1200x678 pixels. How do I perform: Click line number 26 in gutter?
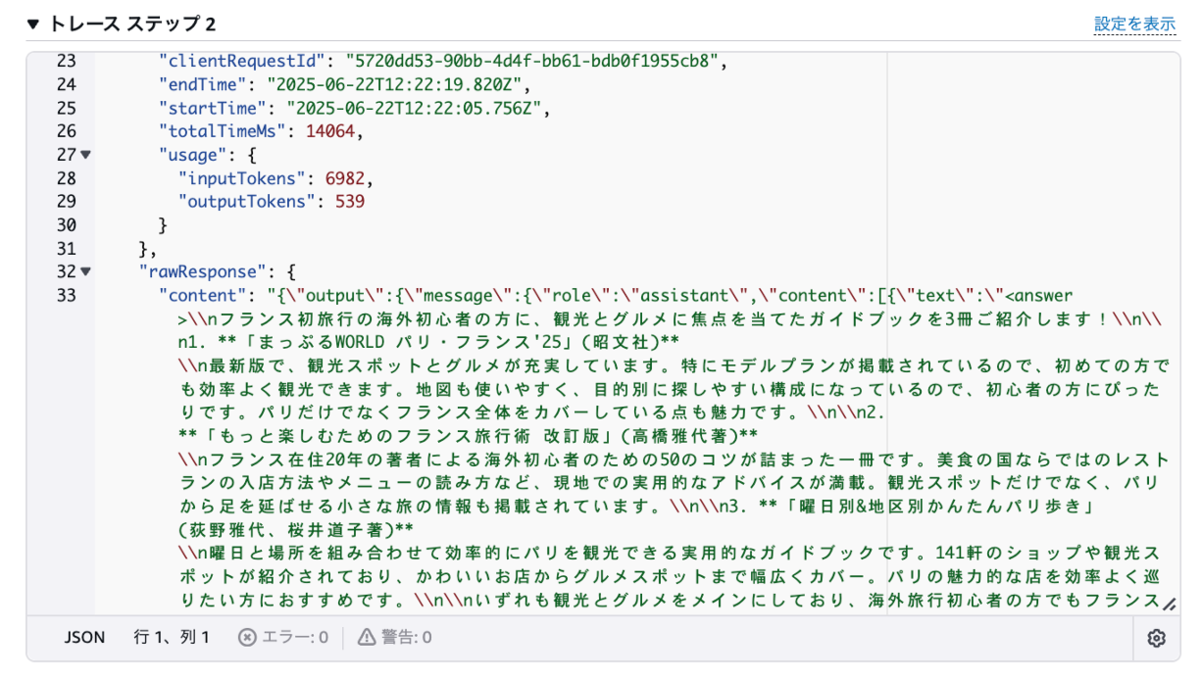pyautogui.click(x=66, y=131)
